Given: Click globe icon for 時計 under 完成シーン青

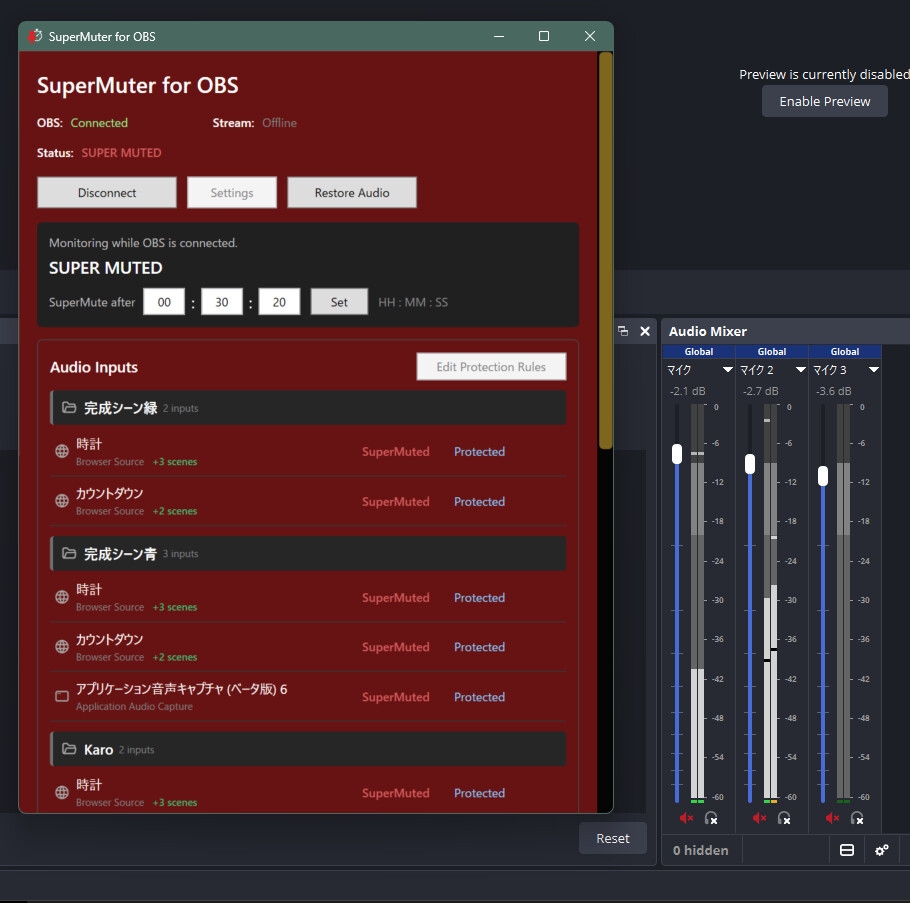Looking at the screenshot, I should pyautogui.click(x=62, y=597).
